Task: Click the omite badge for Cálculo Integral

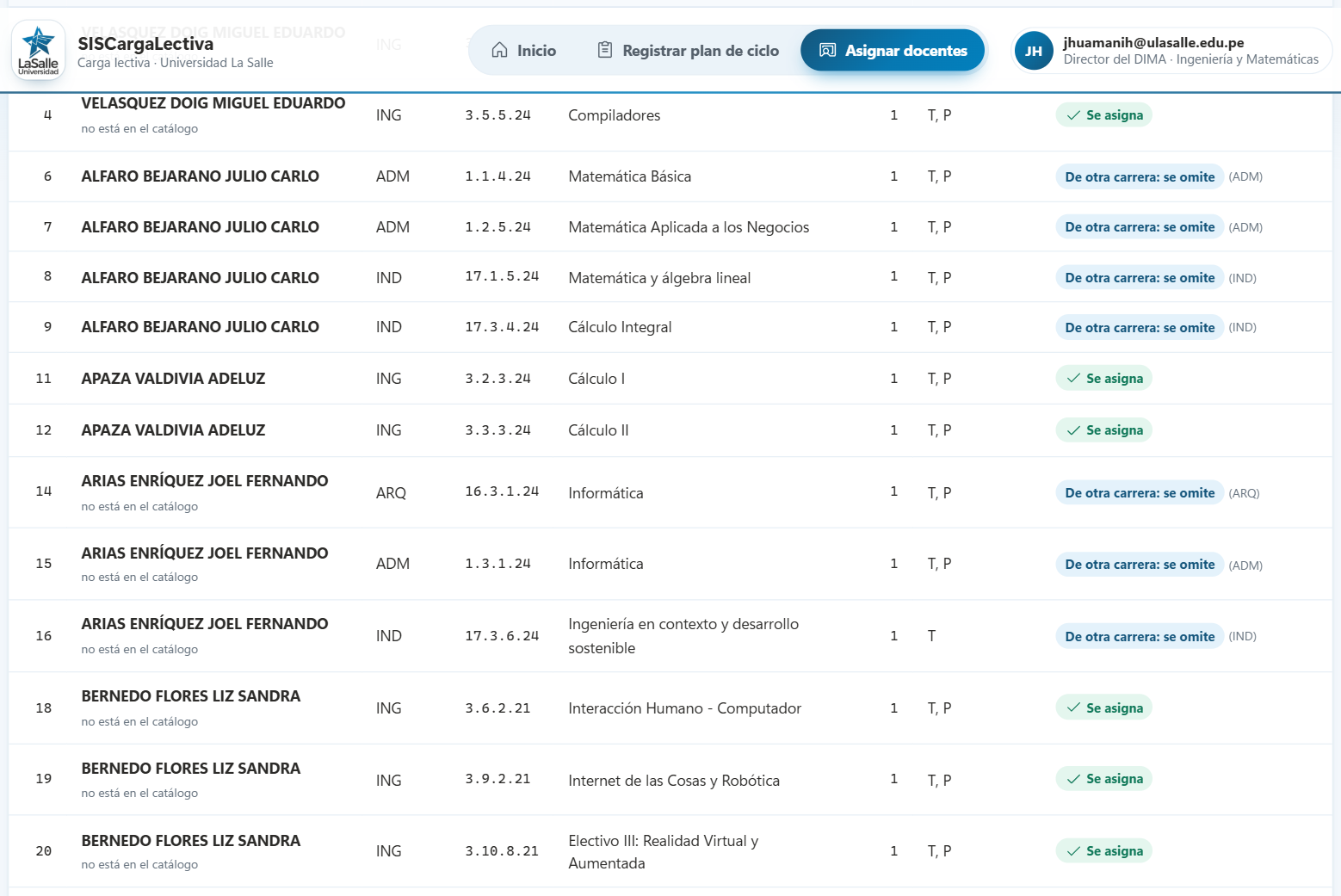Action: (1140, 327)
